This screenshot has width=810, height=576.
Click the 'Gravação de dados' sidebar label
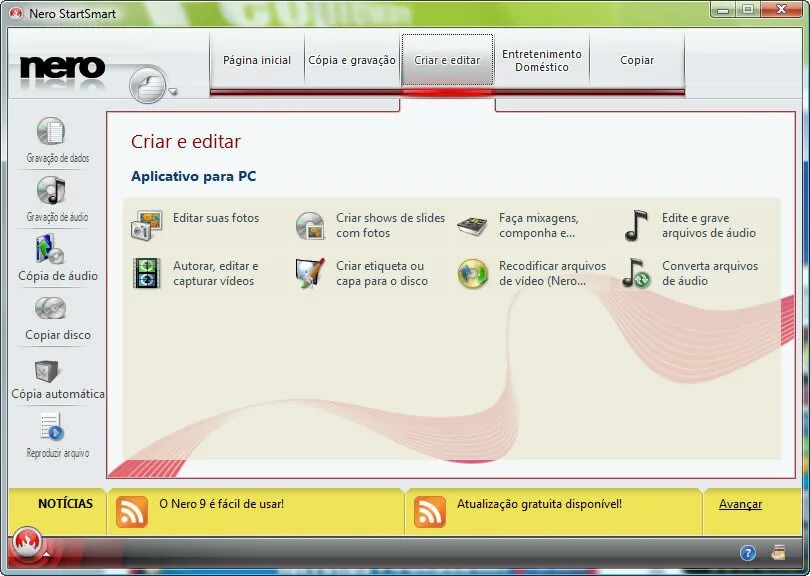pos(58,158)
